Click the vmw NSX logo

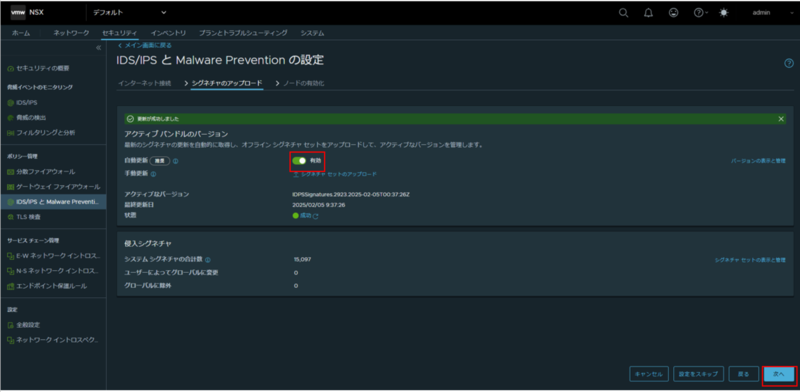click(x=28, y=12)
